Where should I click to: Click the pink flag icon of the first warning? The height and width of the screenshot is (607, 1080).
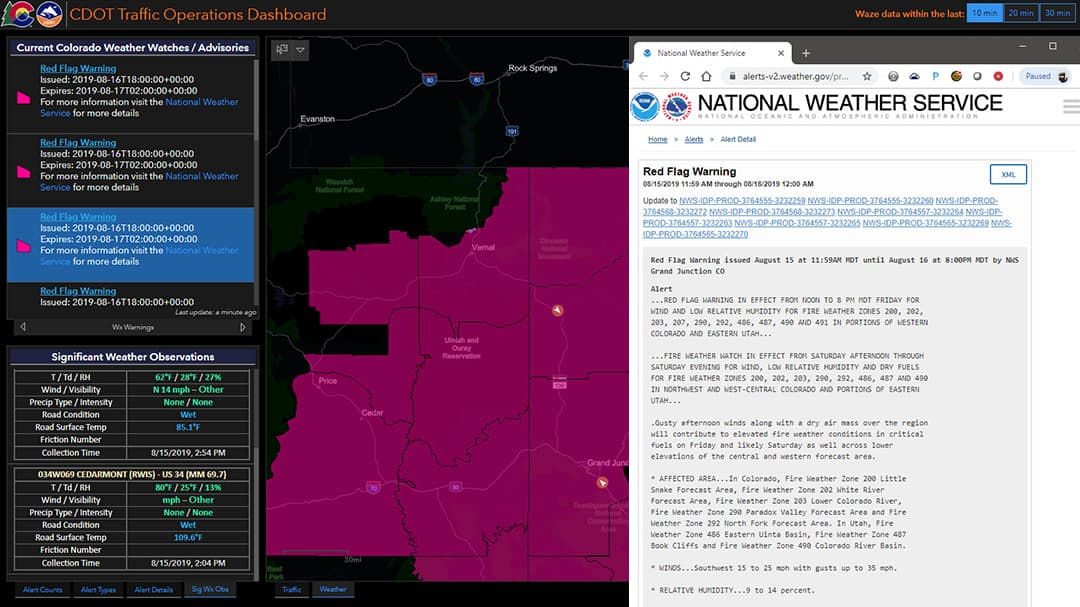24,97
